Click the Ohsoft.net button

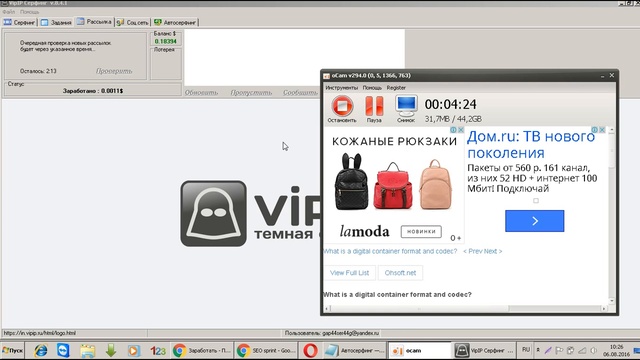coord(400,273)
